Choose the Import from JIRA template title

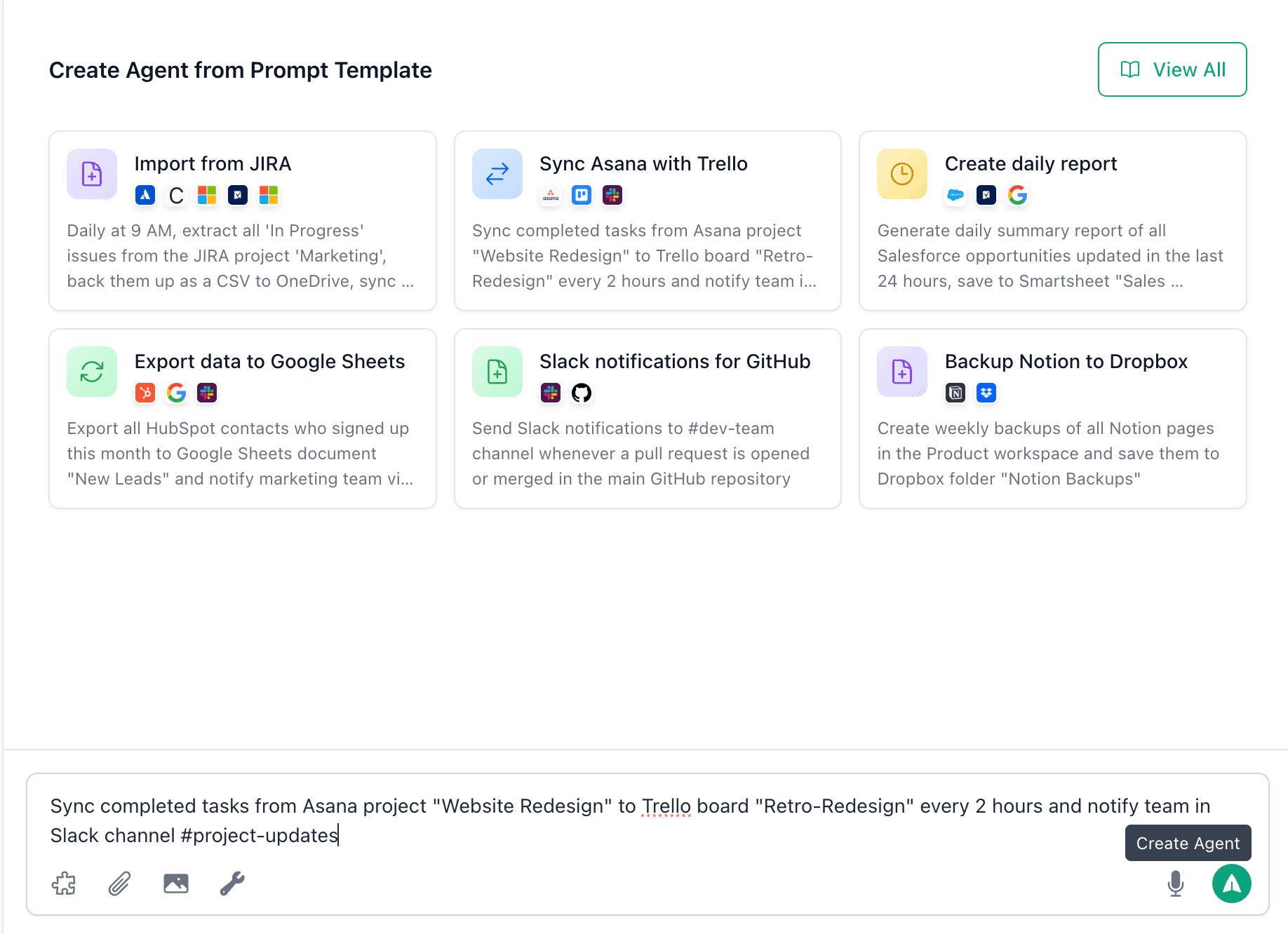click(x=213, y=163)
